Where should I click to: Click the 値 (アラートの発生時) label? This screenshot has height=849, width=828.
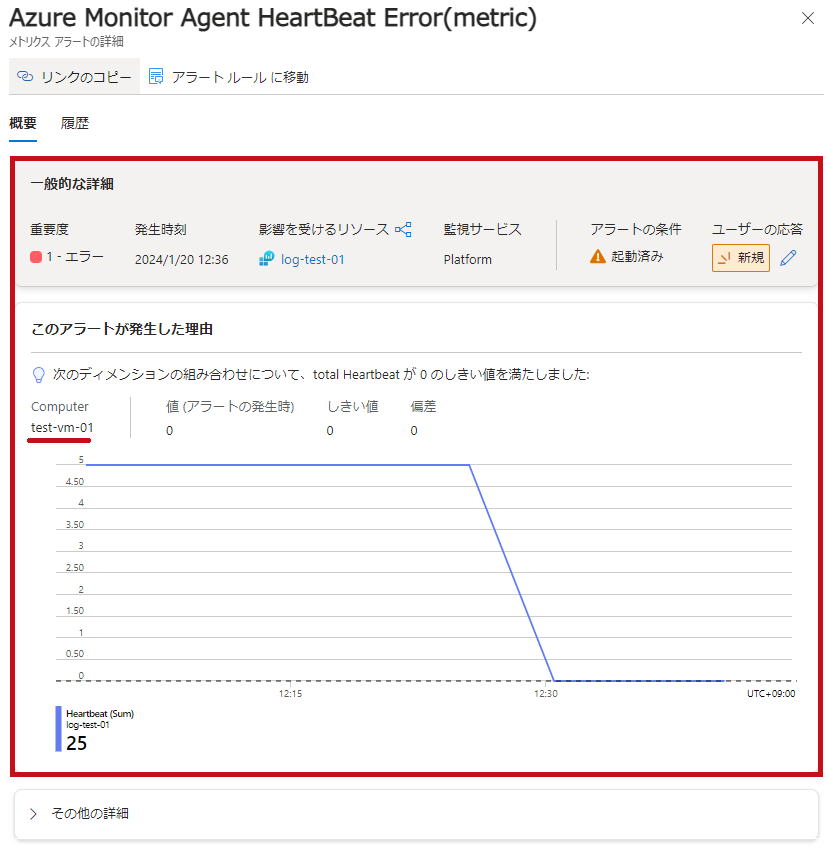tap(230, 407)
